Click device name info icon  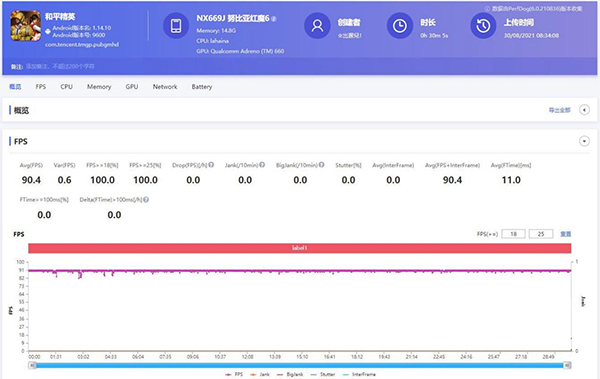click(x=274, y=19)
